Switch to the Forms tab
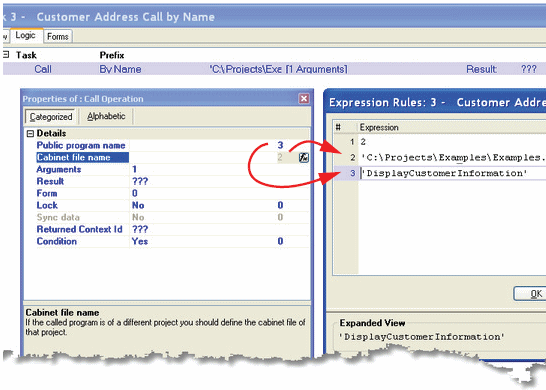Screen dimensions: 546x390 [58, 36]
